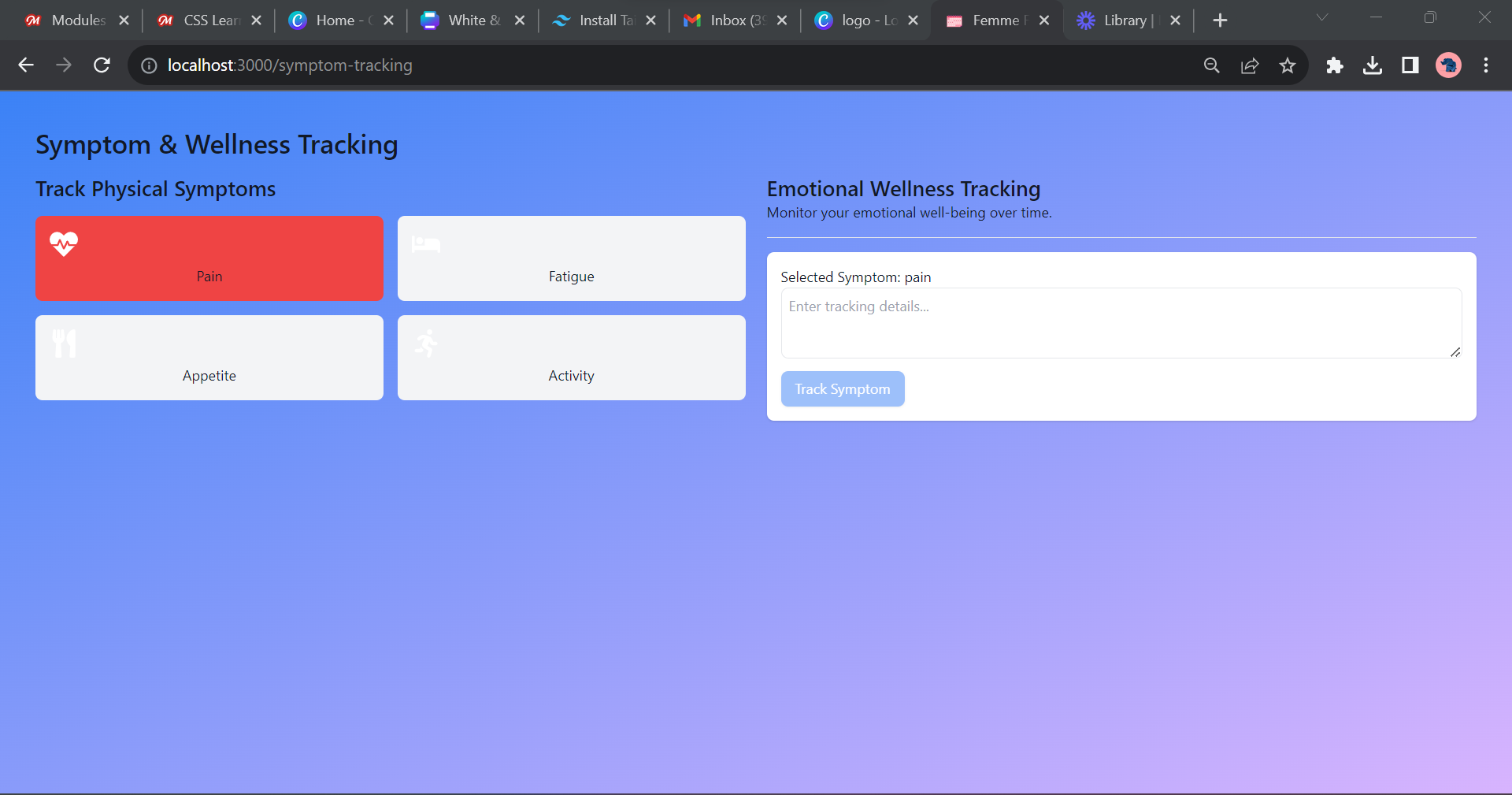Open a new browser tab
1512x795 pixels.
(x=1220, y=20)
